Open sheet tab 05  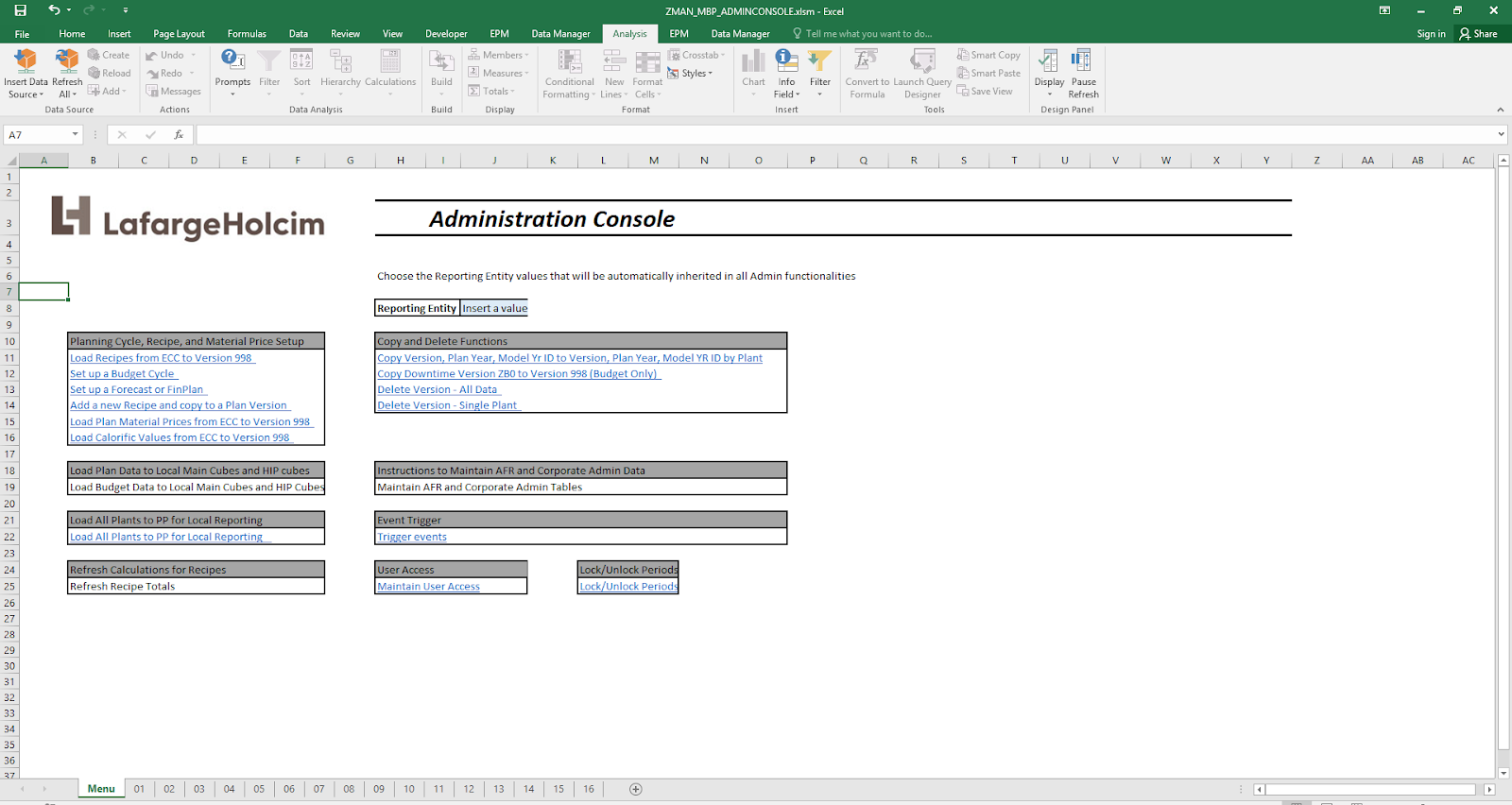pyautogui.click(x=259, y=789)
